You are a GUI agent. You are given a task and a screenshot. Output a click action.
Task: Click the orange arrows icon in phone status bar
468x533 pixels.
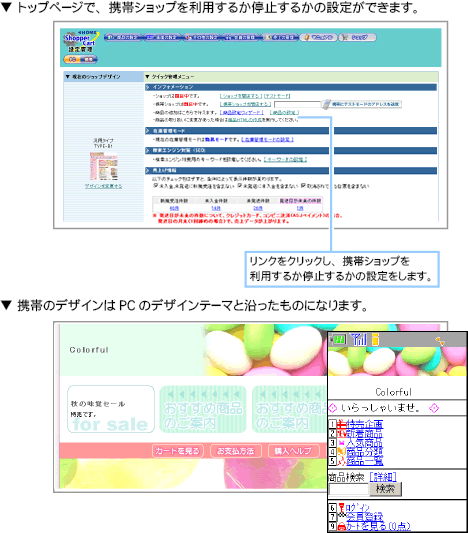[x=440, y=341]
